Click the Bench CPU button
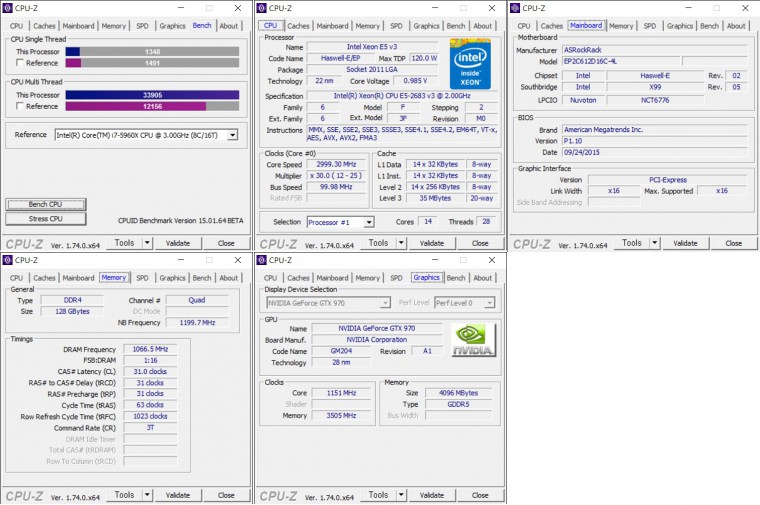 (46, 204)
